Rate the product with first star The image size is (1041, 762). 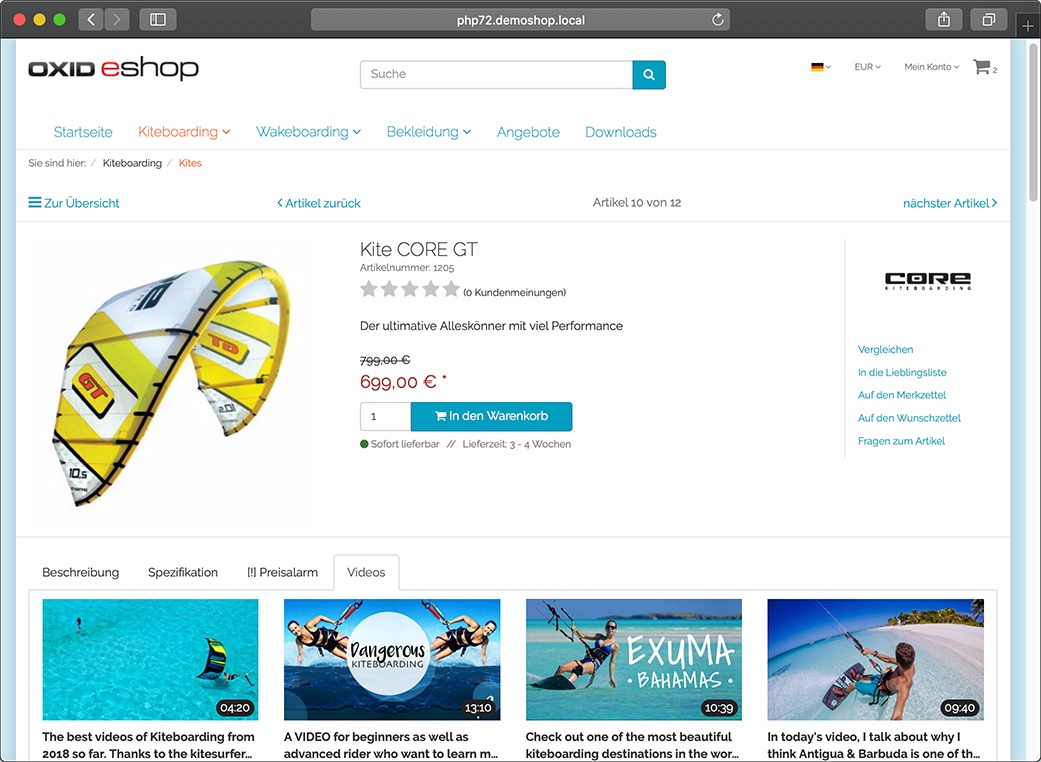tap(368, 289)
